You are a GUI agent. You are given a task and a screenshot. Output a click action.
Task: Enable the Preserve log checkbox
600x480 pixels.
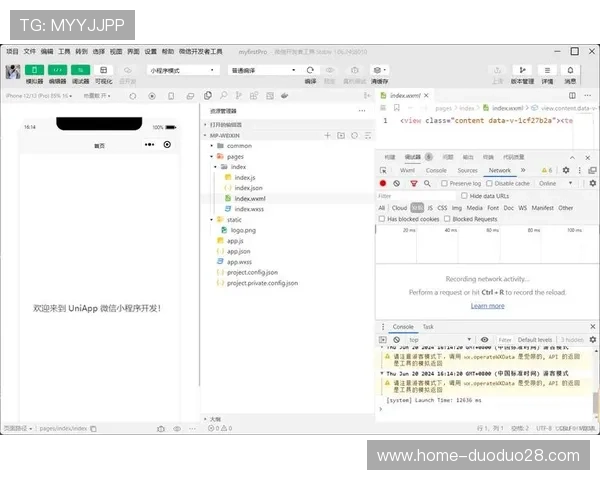[x=446, y=184]
